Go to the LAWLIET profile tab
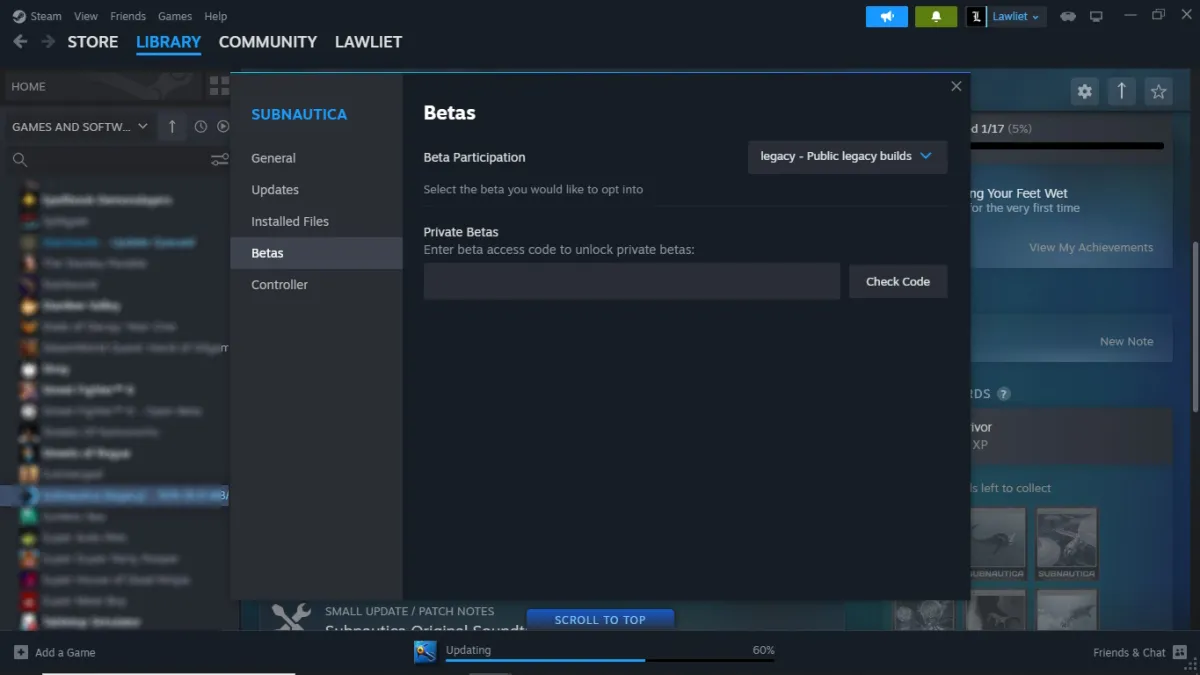This screenshot has width=1200, height=675. point(368,42)
